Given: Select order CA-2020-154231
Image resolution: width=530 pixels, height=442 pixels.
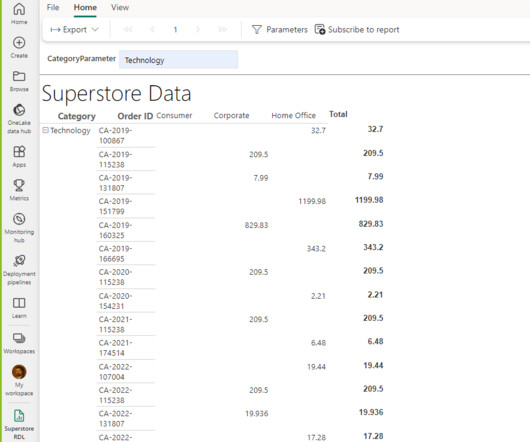Looking at the screenshot, I should 115,301.
